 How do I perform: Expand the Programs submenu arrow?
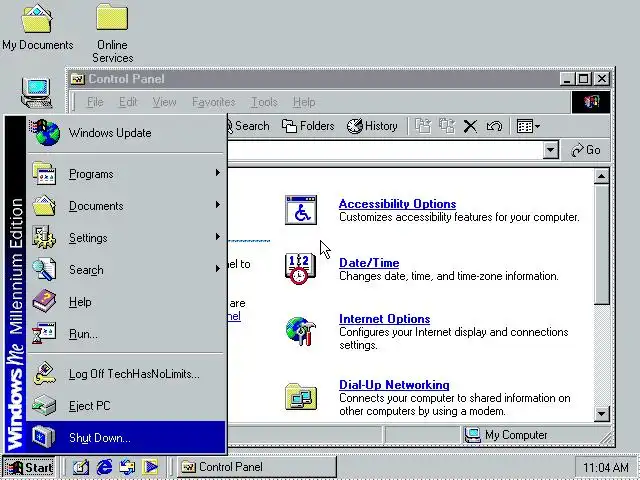218,173
